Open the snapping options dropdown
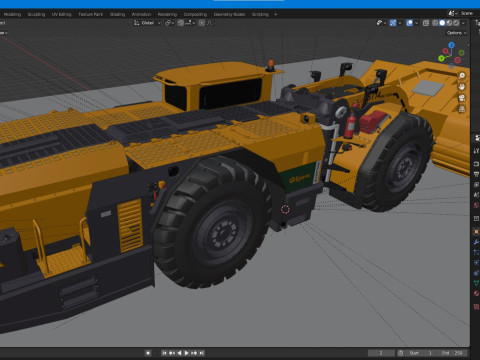The width and height of the screenshot is (480, 360). click(190, 23)
